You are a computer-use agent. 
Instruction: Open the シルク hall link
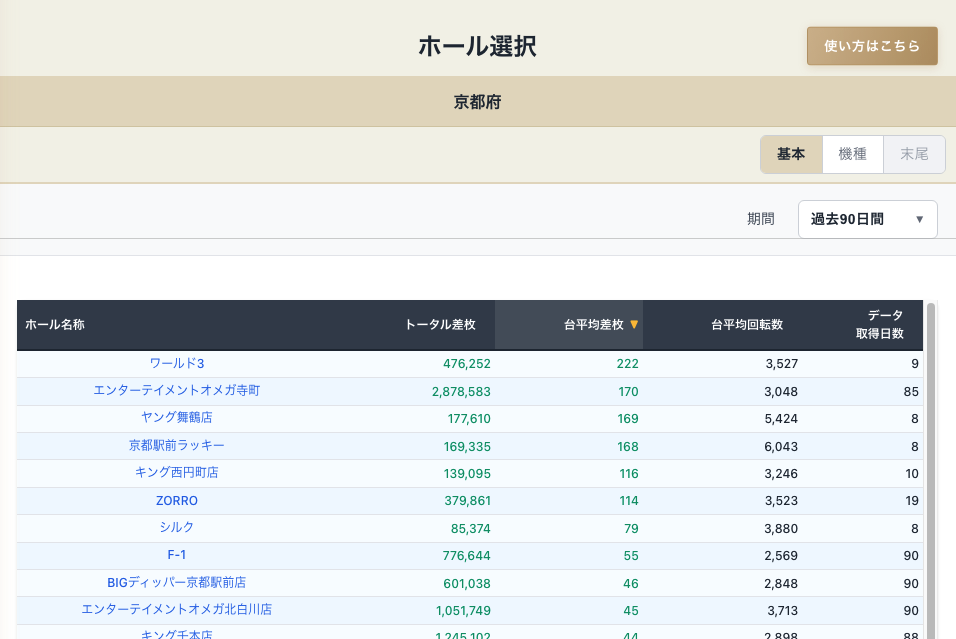pyautogui.click(x=177, y=527)
